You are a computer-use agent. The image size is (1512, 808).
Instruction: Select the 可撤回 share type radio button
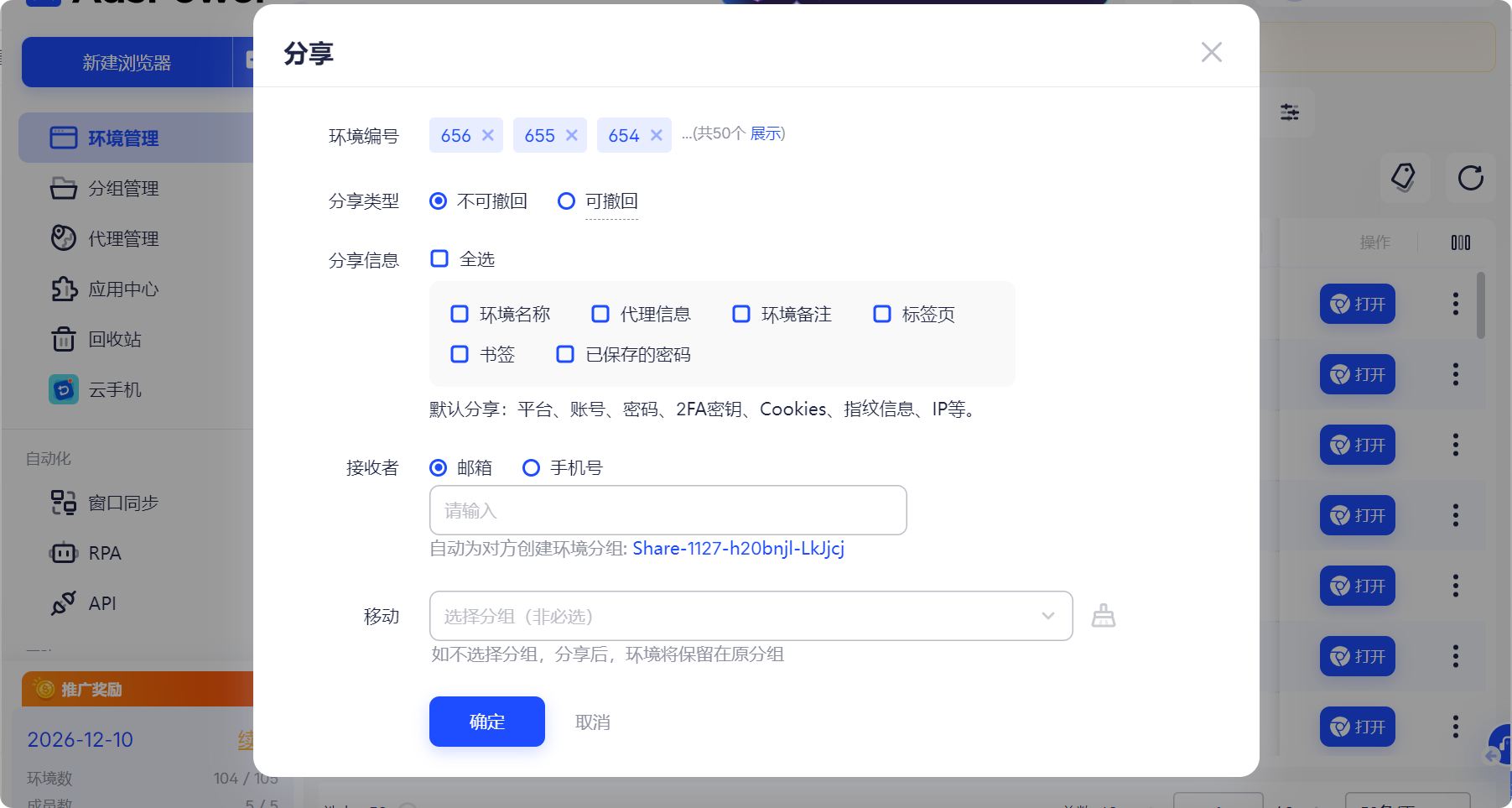[566, 201]
